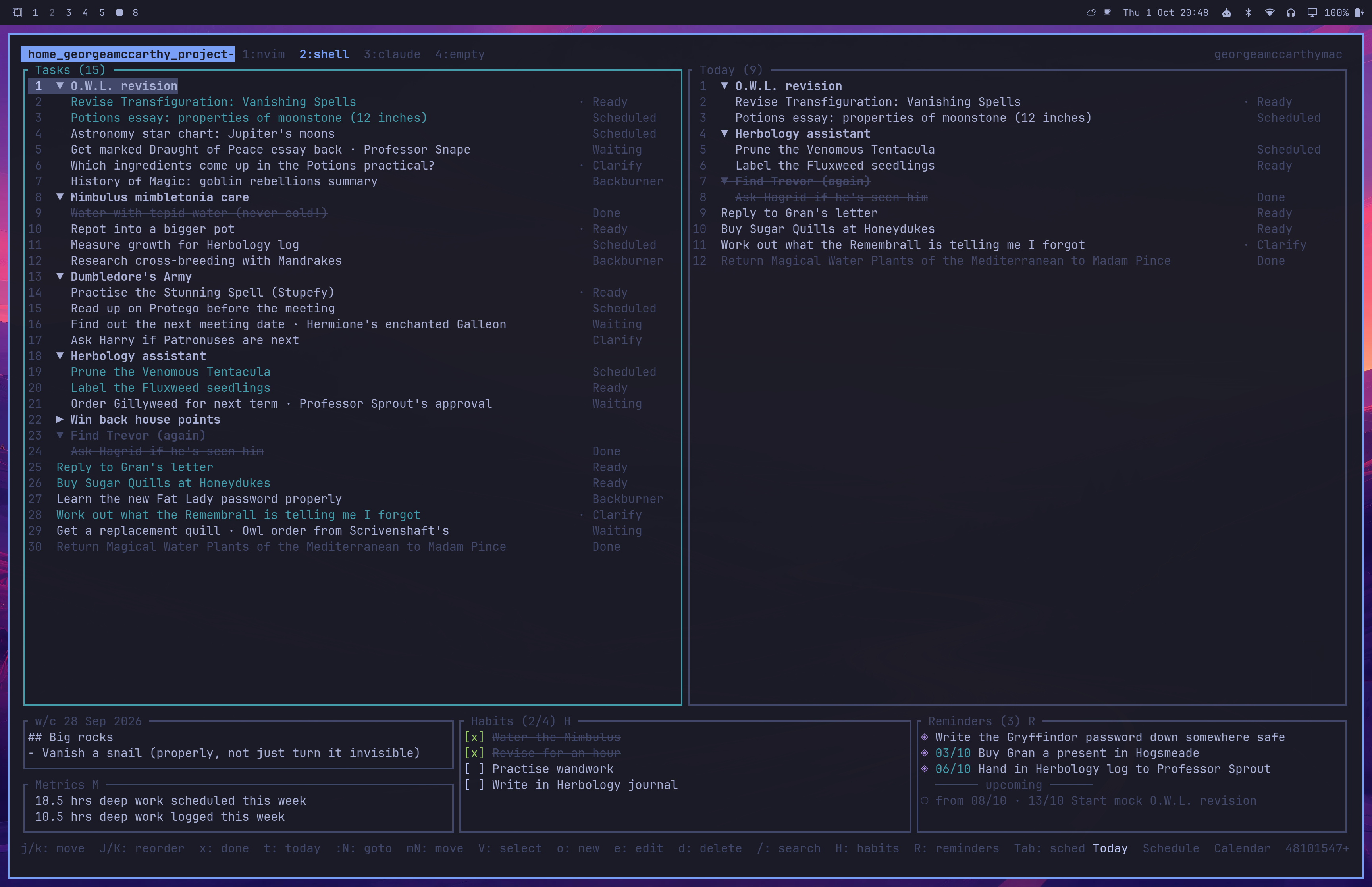Viewport: 1372px width, 887px height.
Task: Click the Bluetooth icon
Action: point(1248,13)
